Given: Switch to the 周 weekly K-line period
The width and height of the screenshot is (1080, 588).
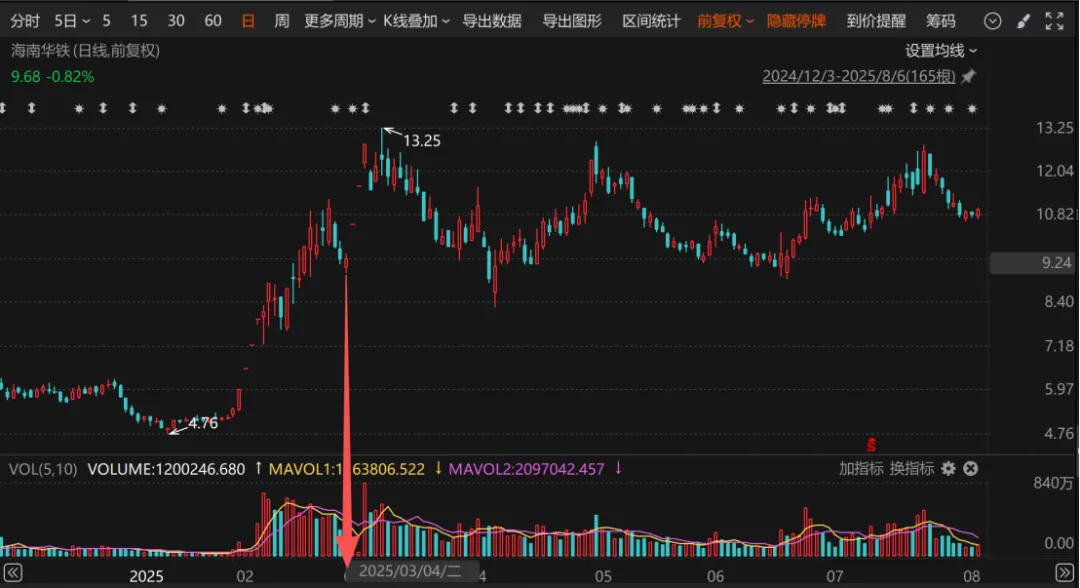Looking at the screenshot, I should click(x=282, y=21).
